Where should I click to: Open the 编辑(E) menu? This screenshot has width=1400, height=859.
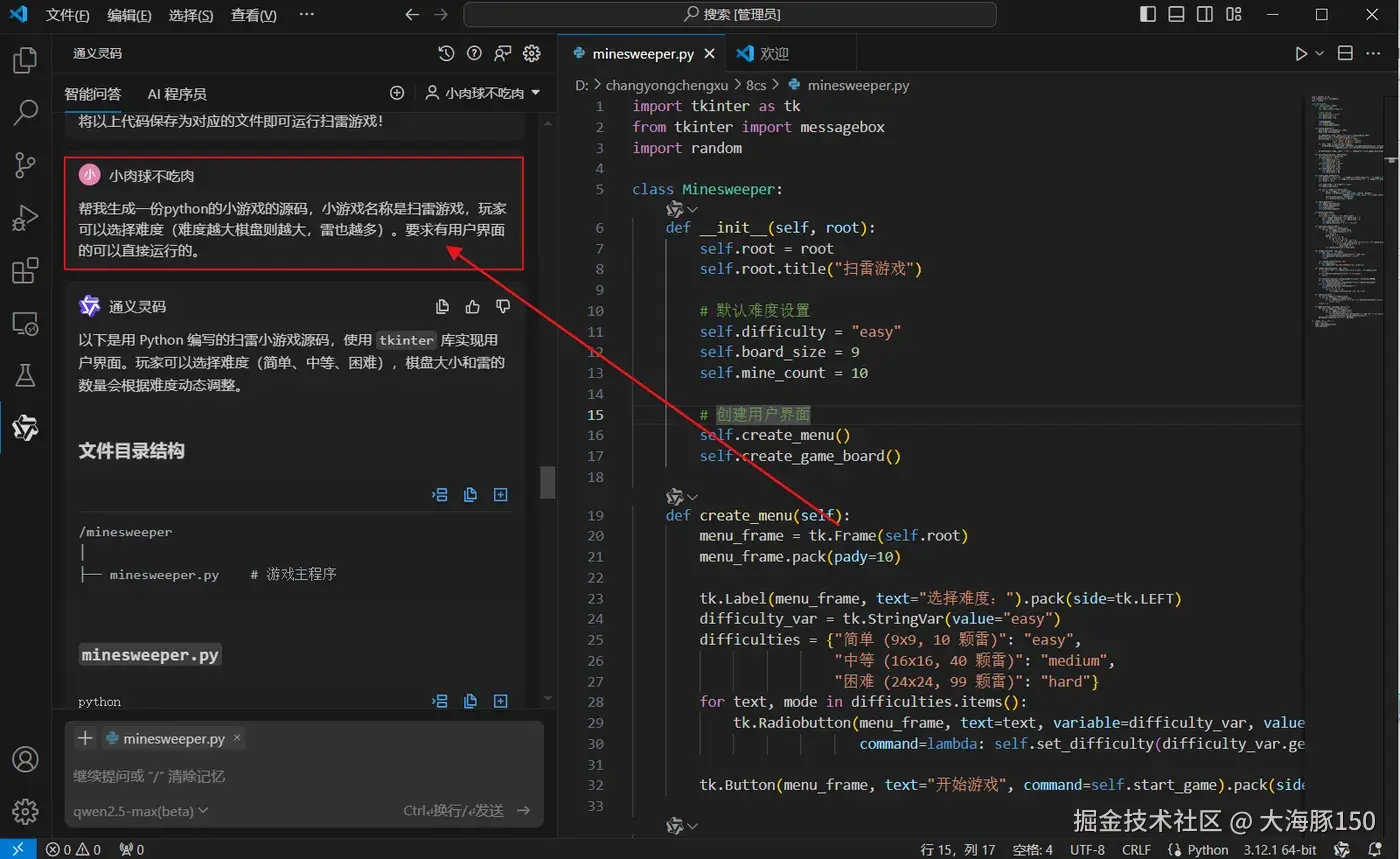coord(129,15)
